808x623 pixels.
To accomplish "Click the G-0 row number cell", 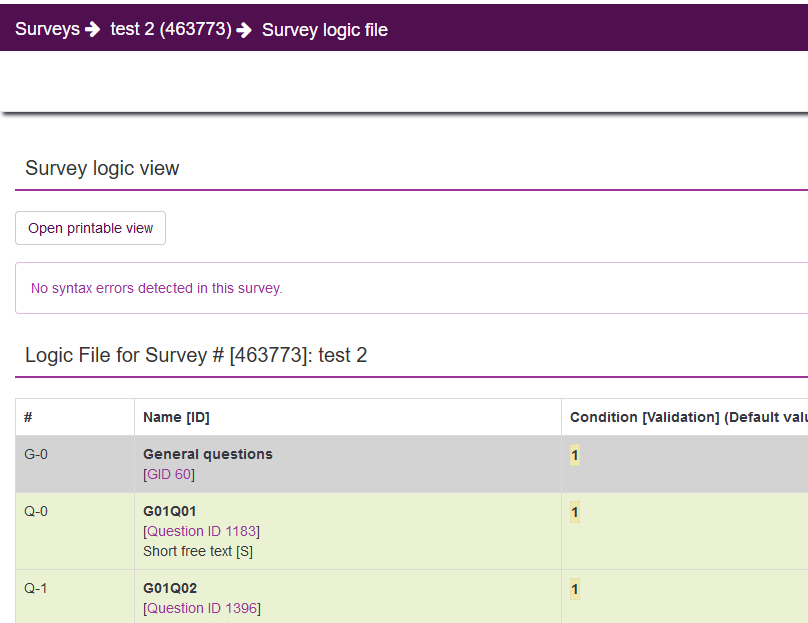I will 36,454.
